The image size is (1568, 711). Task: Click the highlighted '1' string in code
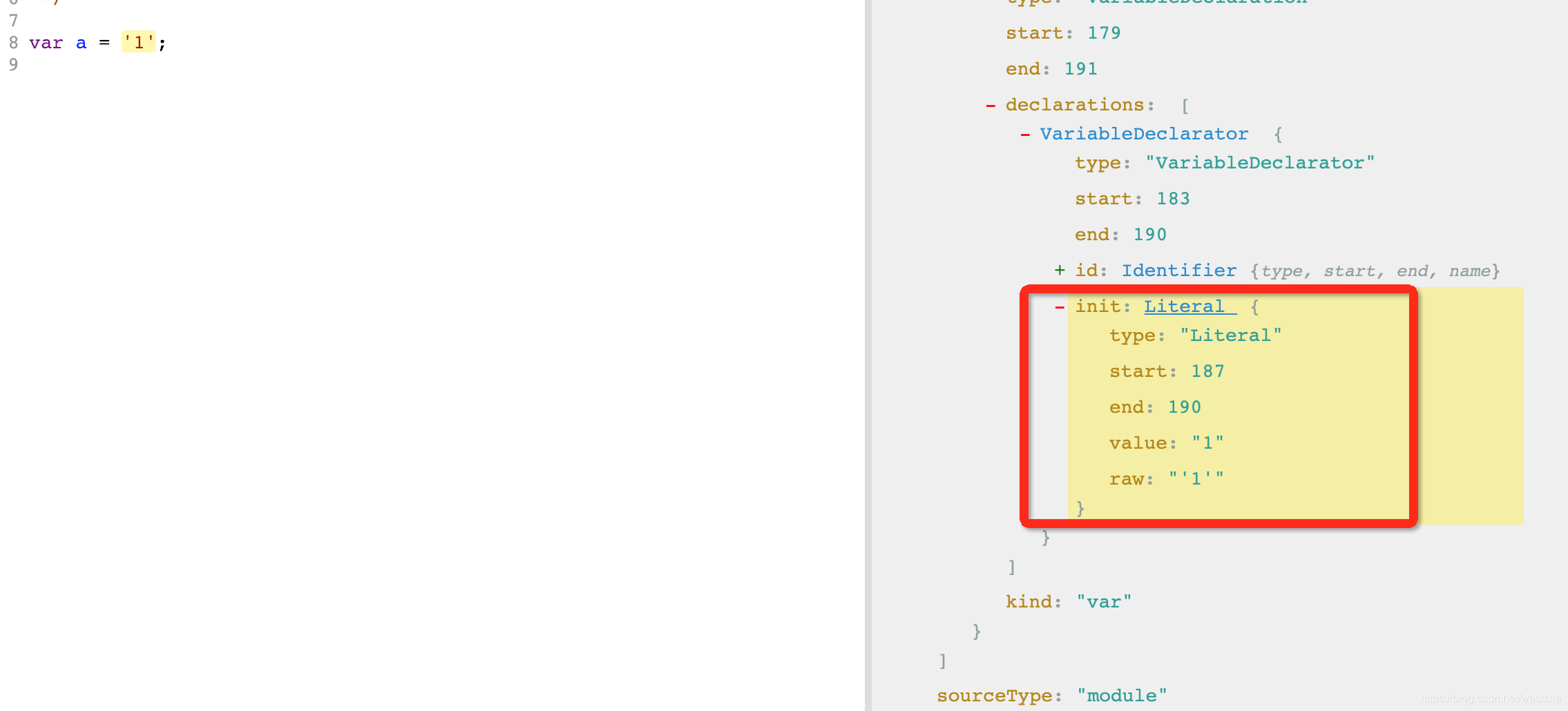tap(139, 43)
